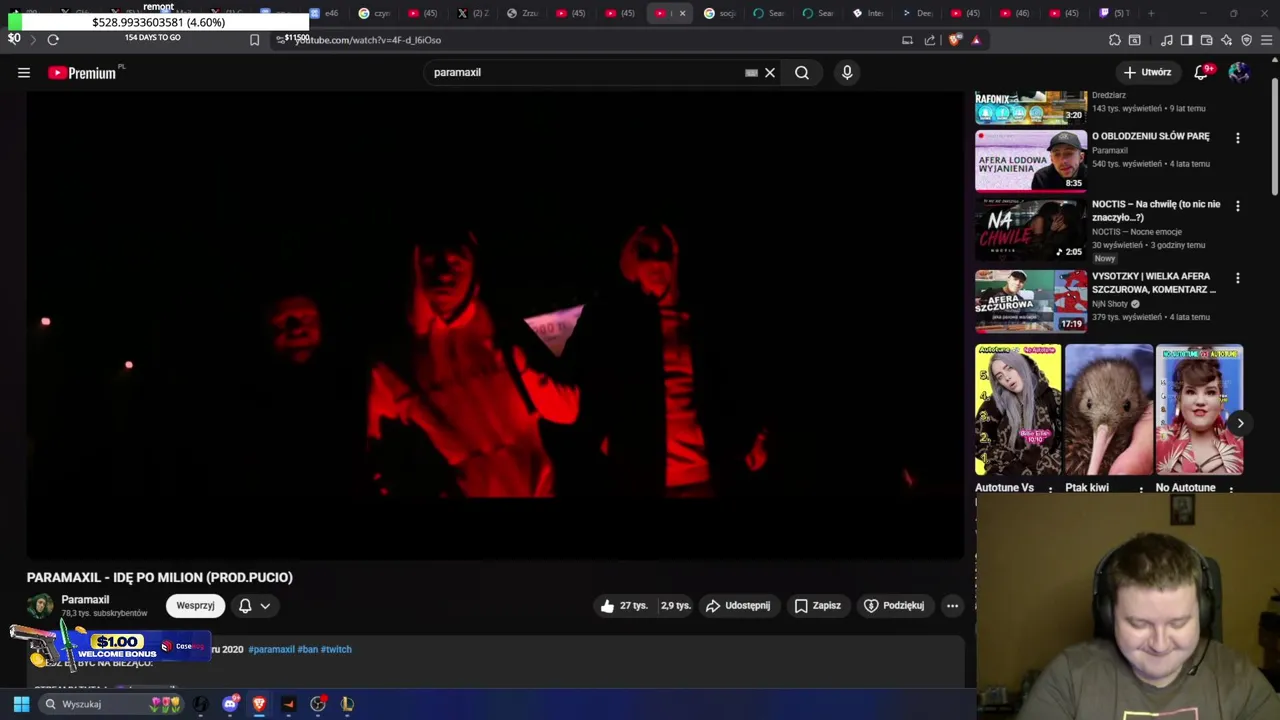Viewport: 1280px width, 720px height.
Task: Open more actions three-dot menu under video
Action: point(952,606)
